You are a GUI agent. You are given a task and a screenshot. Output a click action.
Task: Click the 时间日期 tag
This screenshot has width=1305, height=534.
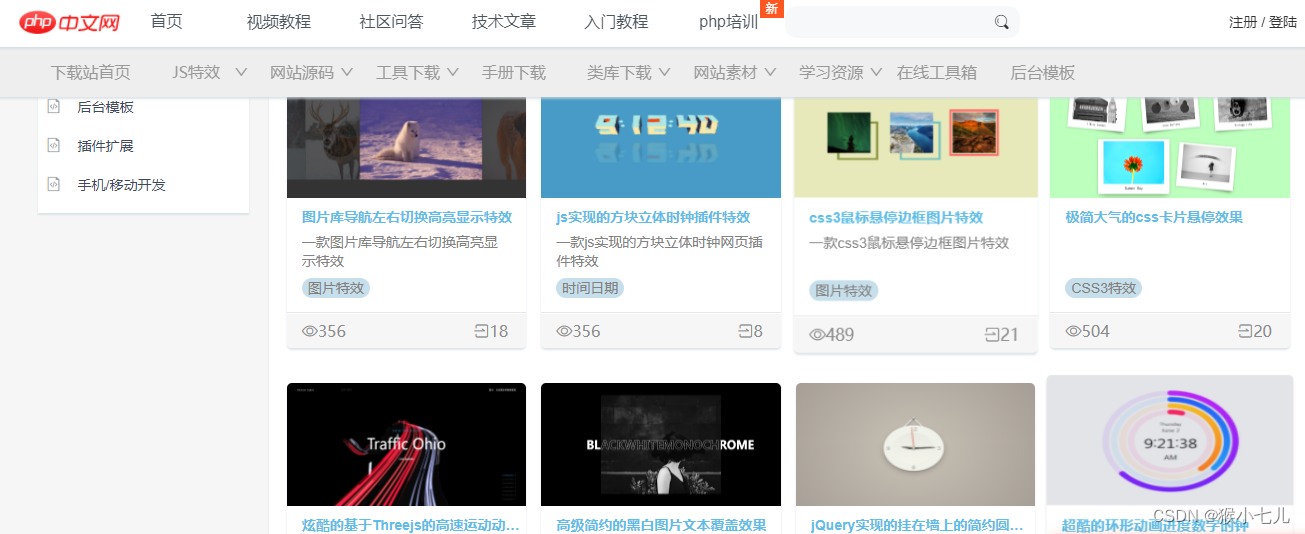(590, 288)
